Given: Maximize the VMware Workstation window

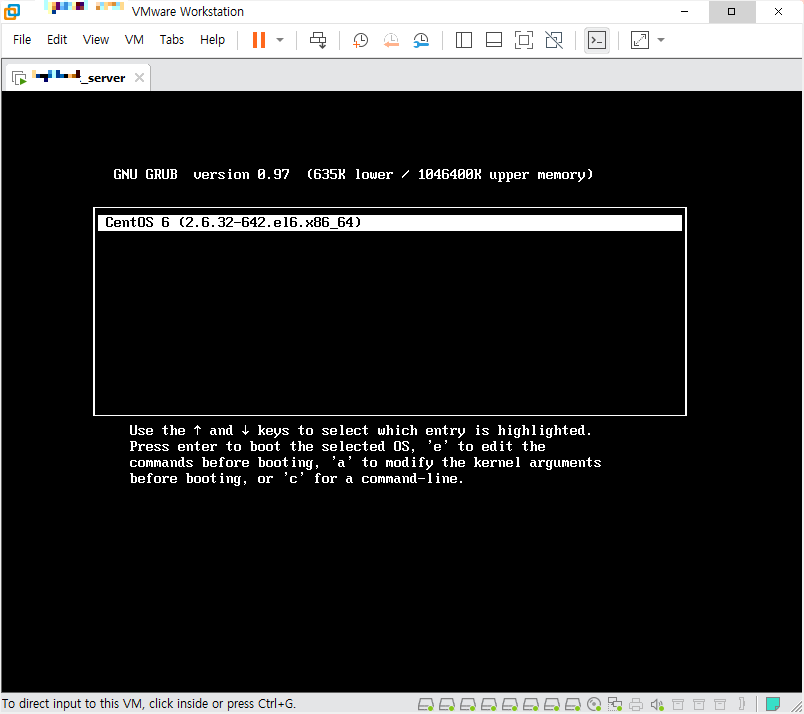Looking at the screenshot, I should pyautogui.click(x=732, y=11).
